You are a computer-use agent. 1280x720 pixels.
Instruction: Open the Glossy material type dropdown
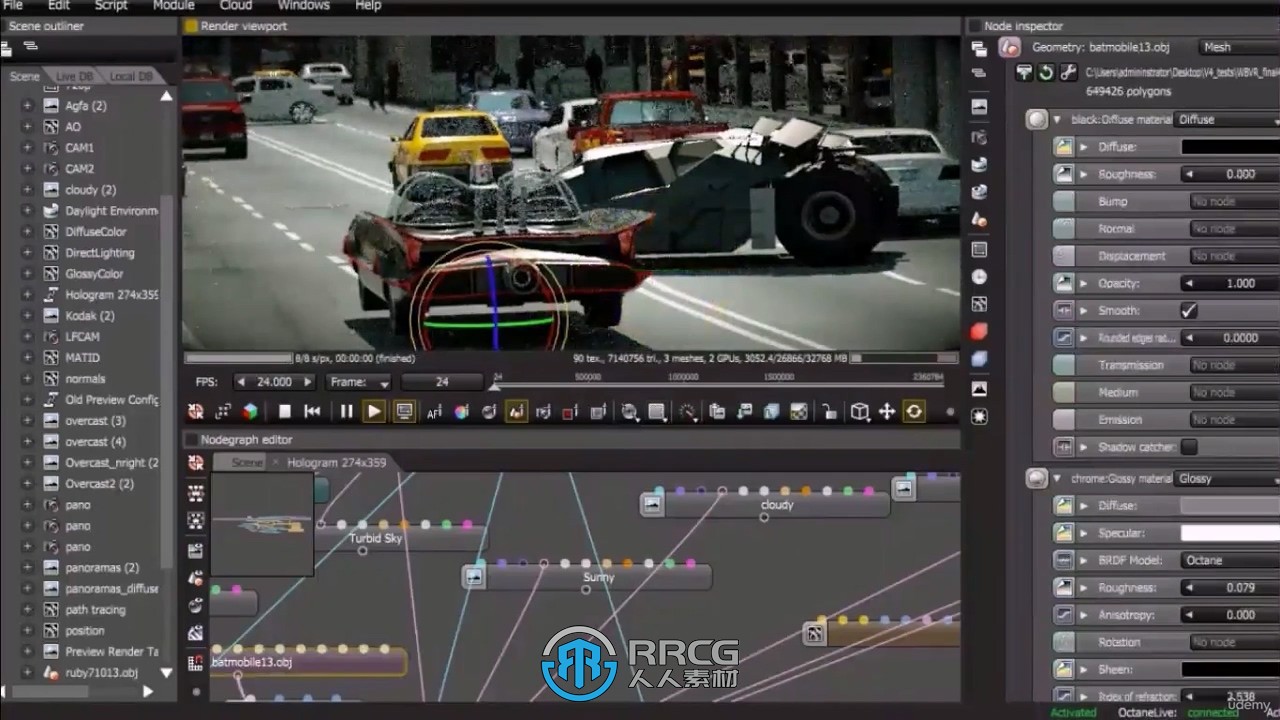pyautogui.click(x=1226, y=478)
